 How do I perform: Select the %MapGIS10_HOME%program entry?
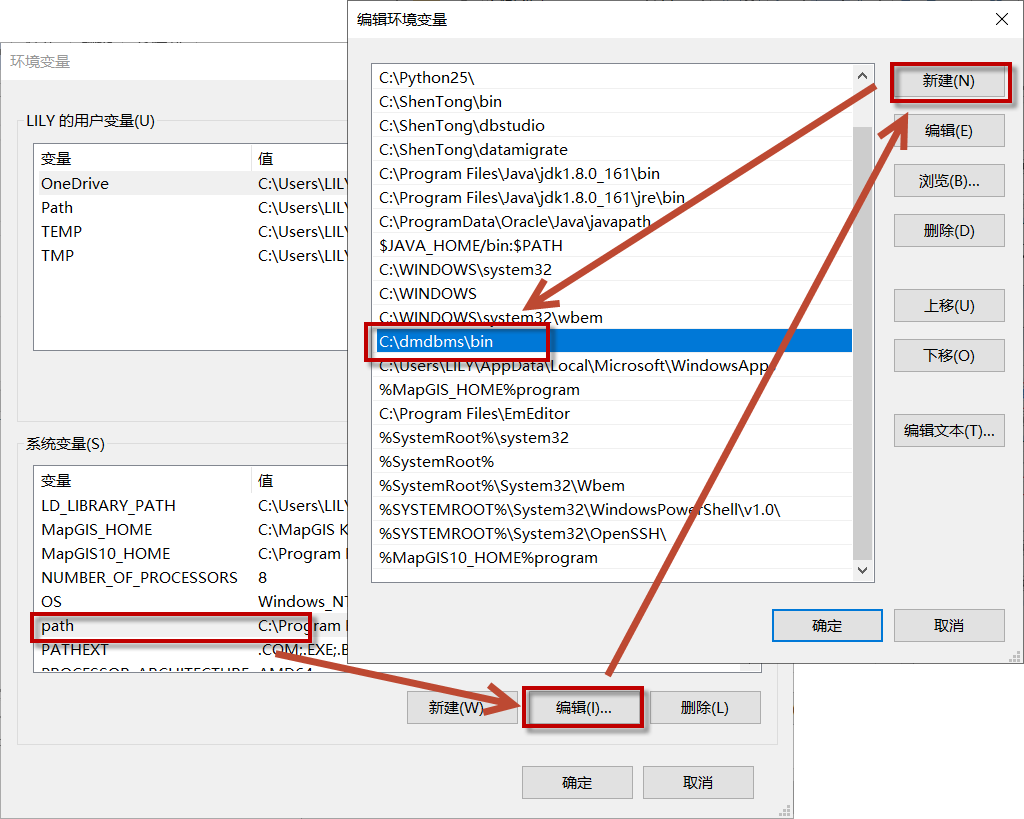[488, 558]
